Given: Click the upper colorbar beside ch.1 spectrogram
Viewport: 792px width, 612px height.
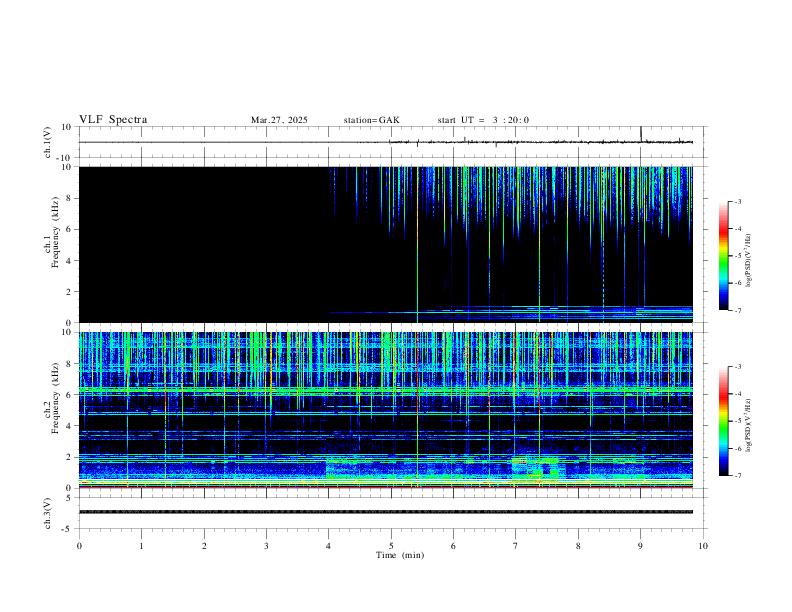Looking at the screenshot, I should [x=724, y=256].
